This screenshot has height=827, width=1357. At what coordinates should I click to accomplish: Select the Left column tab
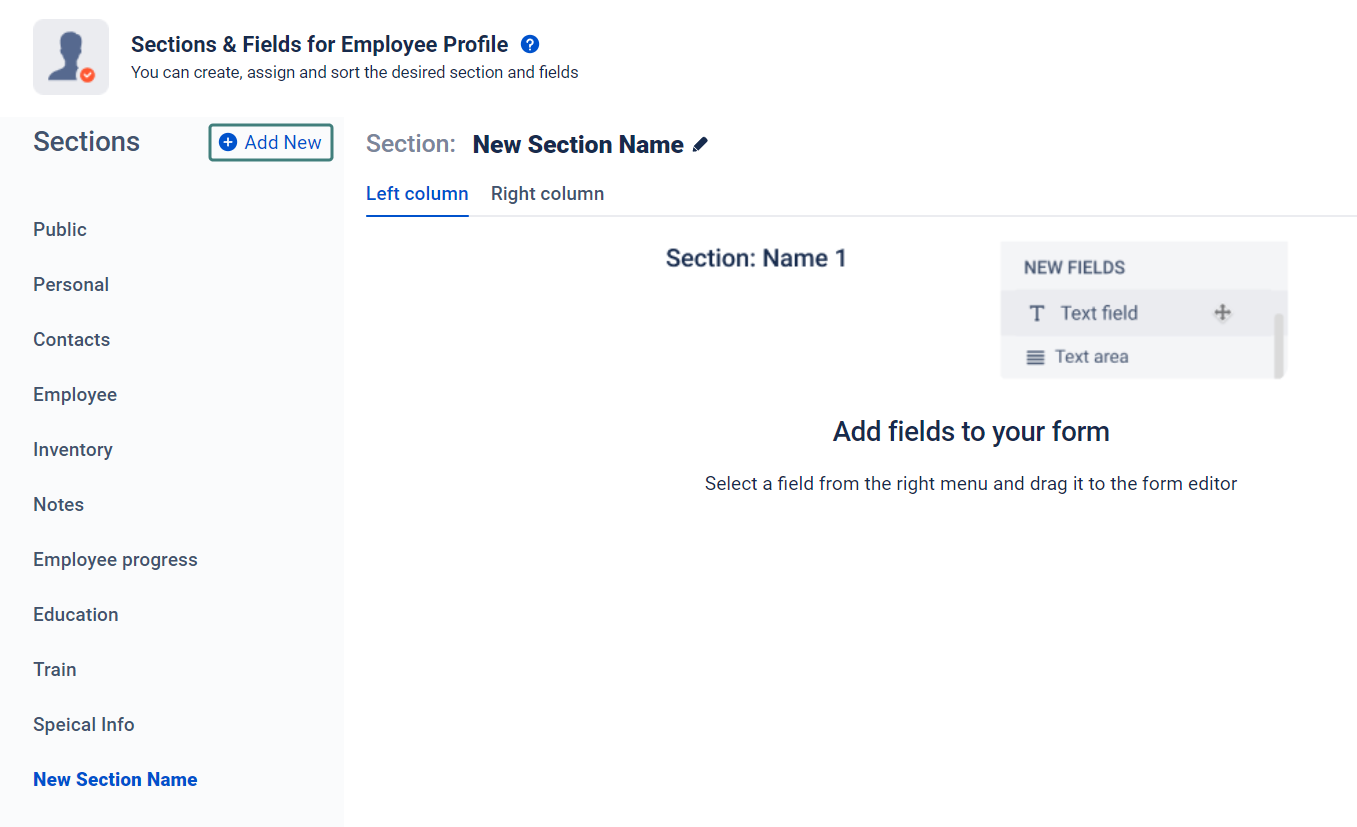417,194
